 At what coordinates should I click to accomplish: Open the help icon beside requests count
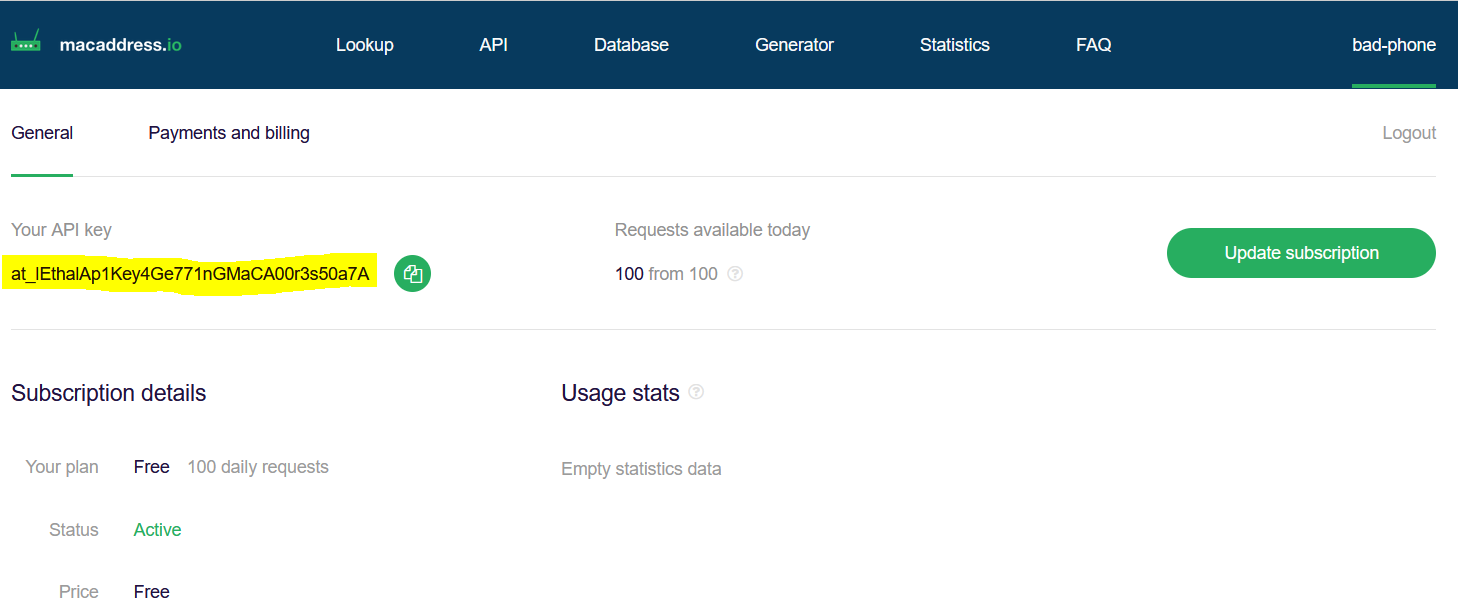coord(735,274)
